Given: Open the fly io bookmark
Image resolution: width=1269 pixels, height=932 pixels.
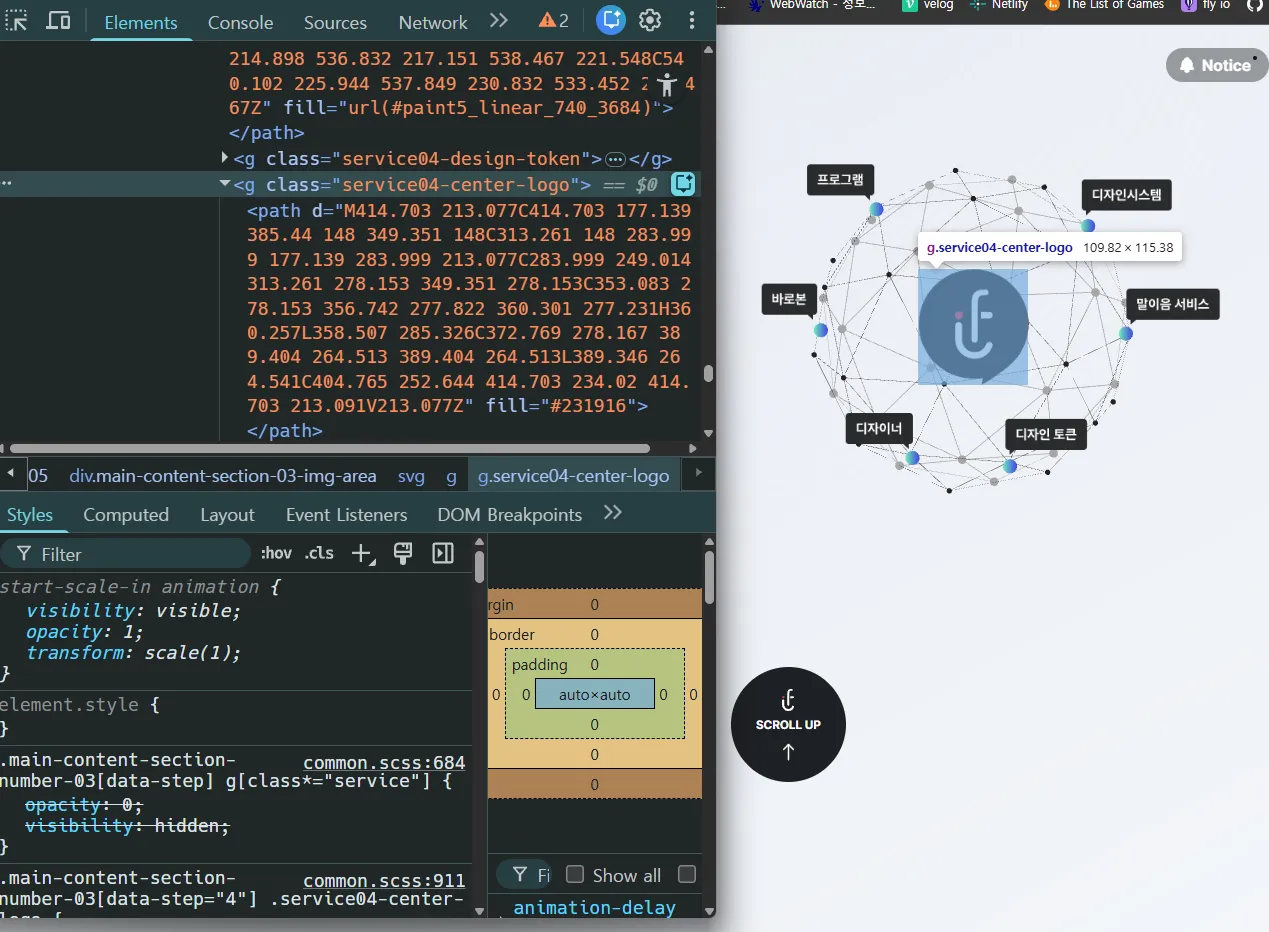Looking at the screenshot, I should tap(1207, 5).
